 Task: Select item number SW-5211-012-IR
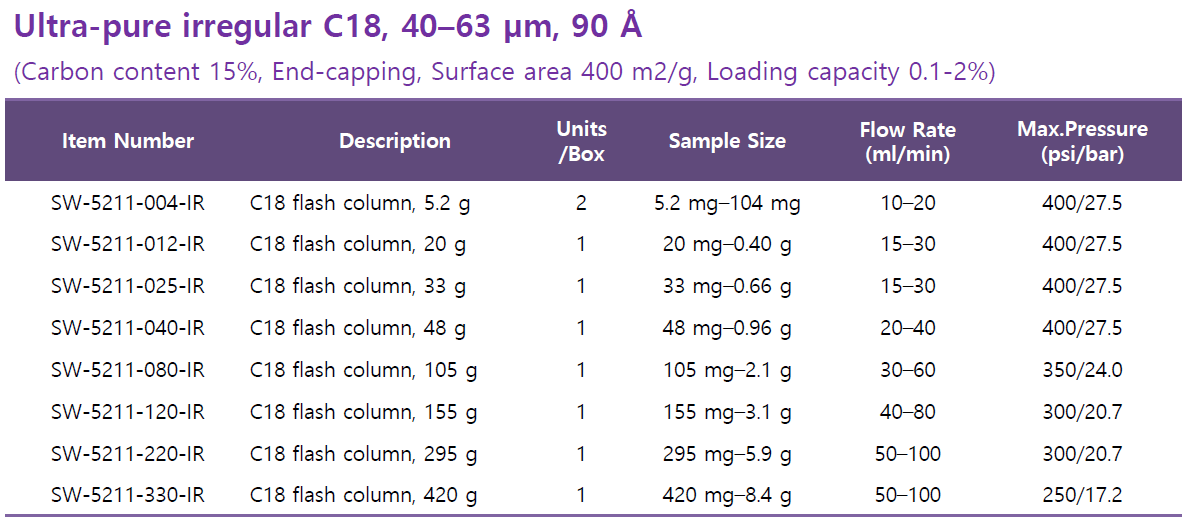coord(128,245)
